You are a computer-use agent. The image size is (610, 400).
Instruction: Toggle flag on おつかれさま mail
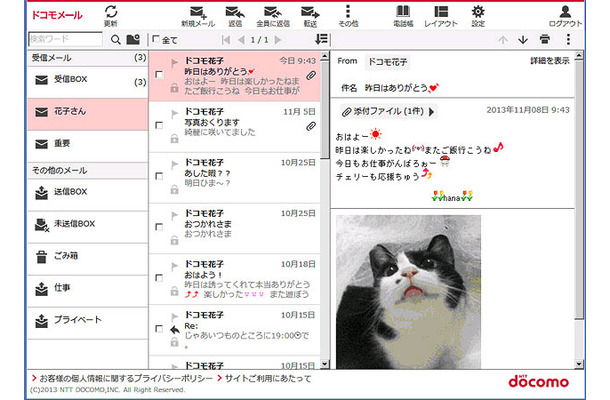click(174, 216)
